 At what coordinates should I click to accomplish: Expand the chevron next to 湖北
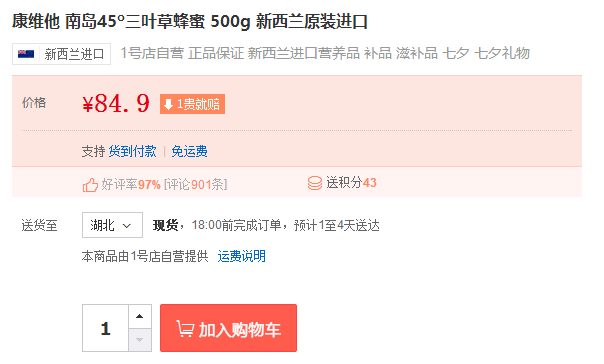(127, 226)
